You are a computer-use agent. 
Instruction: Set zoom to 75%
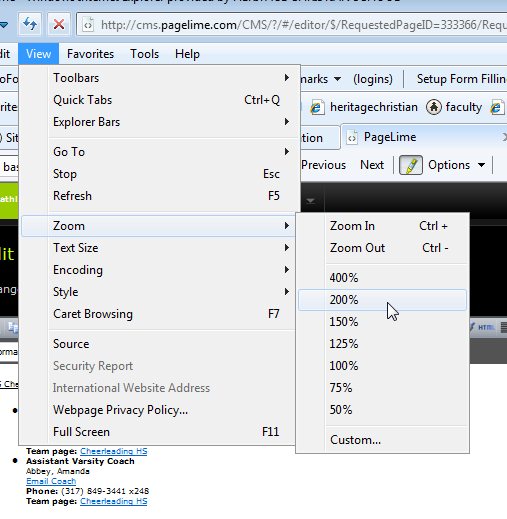tap(382, 388)
